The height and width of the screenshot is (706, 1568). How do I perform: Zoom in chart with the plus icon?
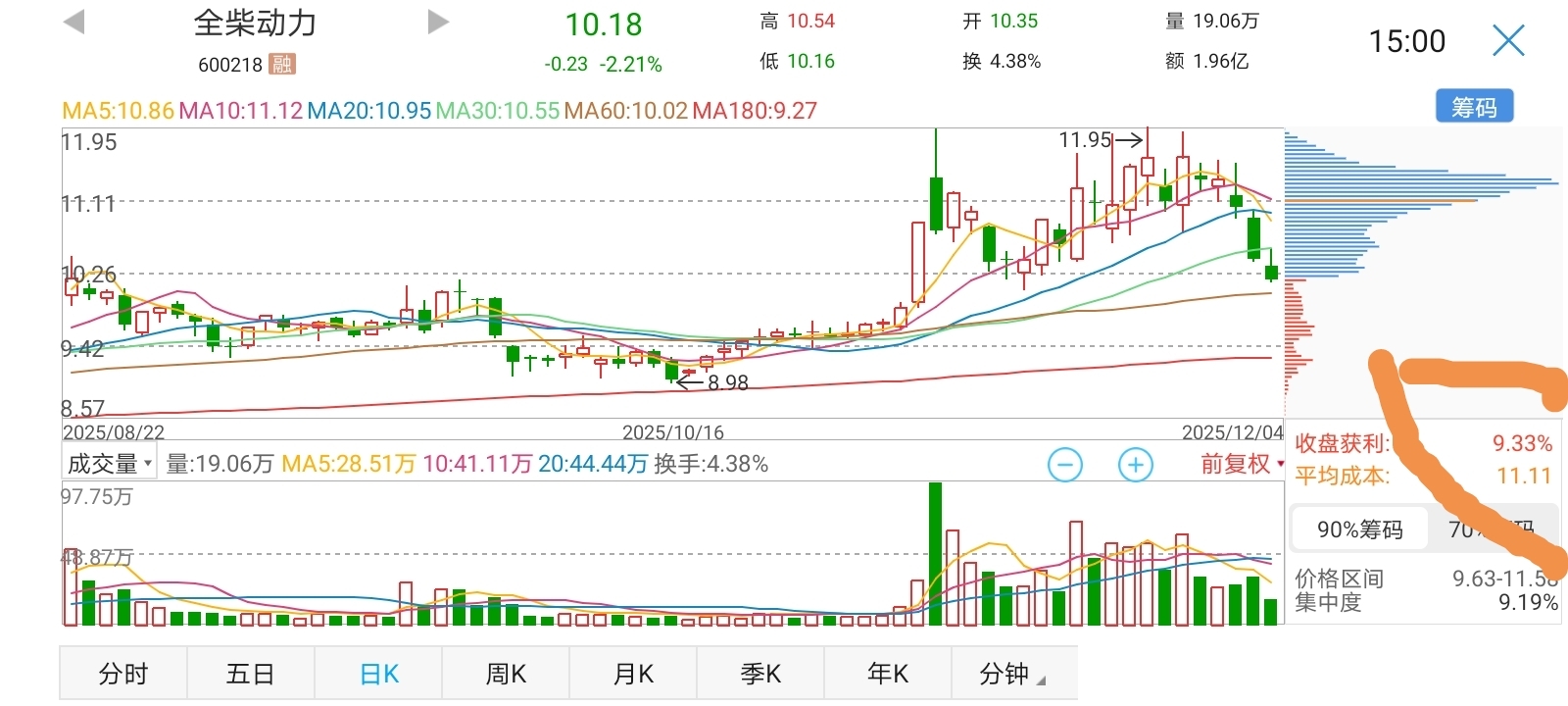[1135, 465]
